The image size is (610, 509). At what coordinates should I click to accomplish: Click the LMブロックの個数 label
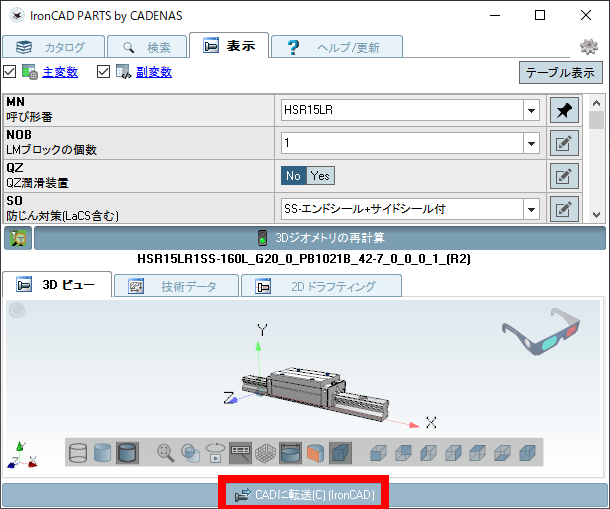51,150
